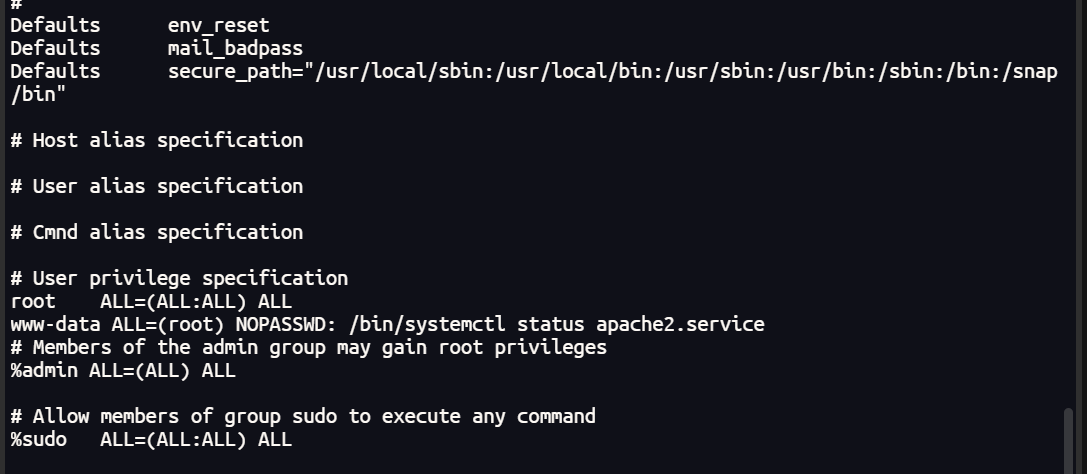Click the "%sudo" group entry
1087x474 pixels.
(38, 439)
